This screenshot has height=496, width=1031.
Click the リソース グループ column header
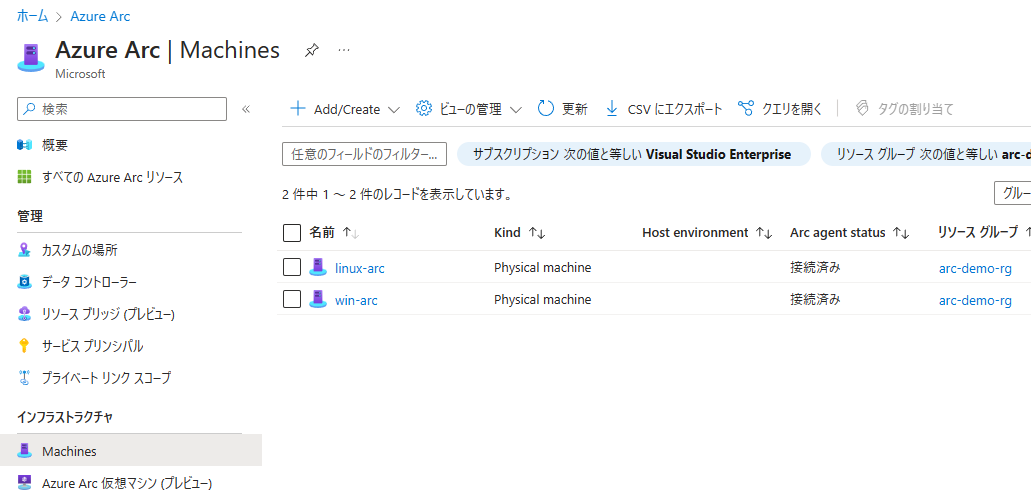coord(978,232)
